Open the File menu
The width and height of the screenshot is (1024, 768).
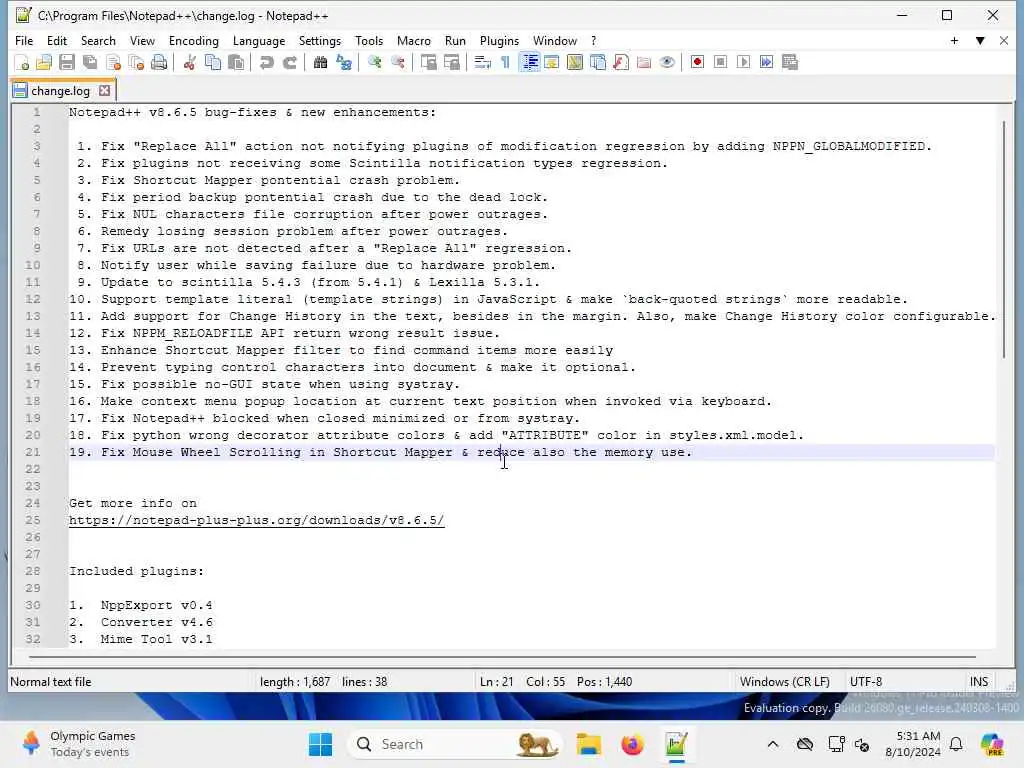click(24, 40)
